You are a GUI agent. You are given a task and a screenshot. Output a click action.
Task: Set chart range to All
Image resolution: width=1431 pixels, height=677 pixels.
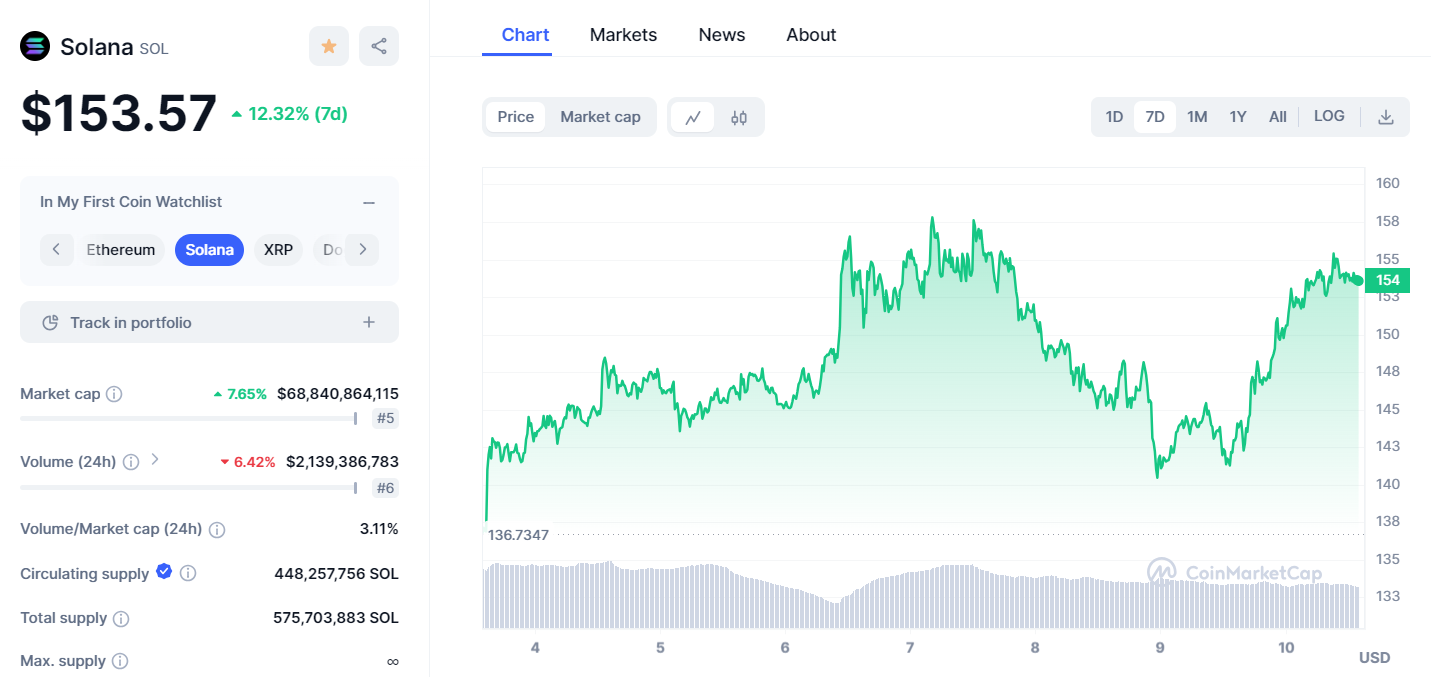(x=1278, y=117)
